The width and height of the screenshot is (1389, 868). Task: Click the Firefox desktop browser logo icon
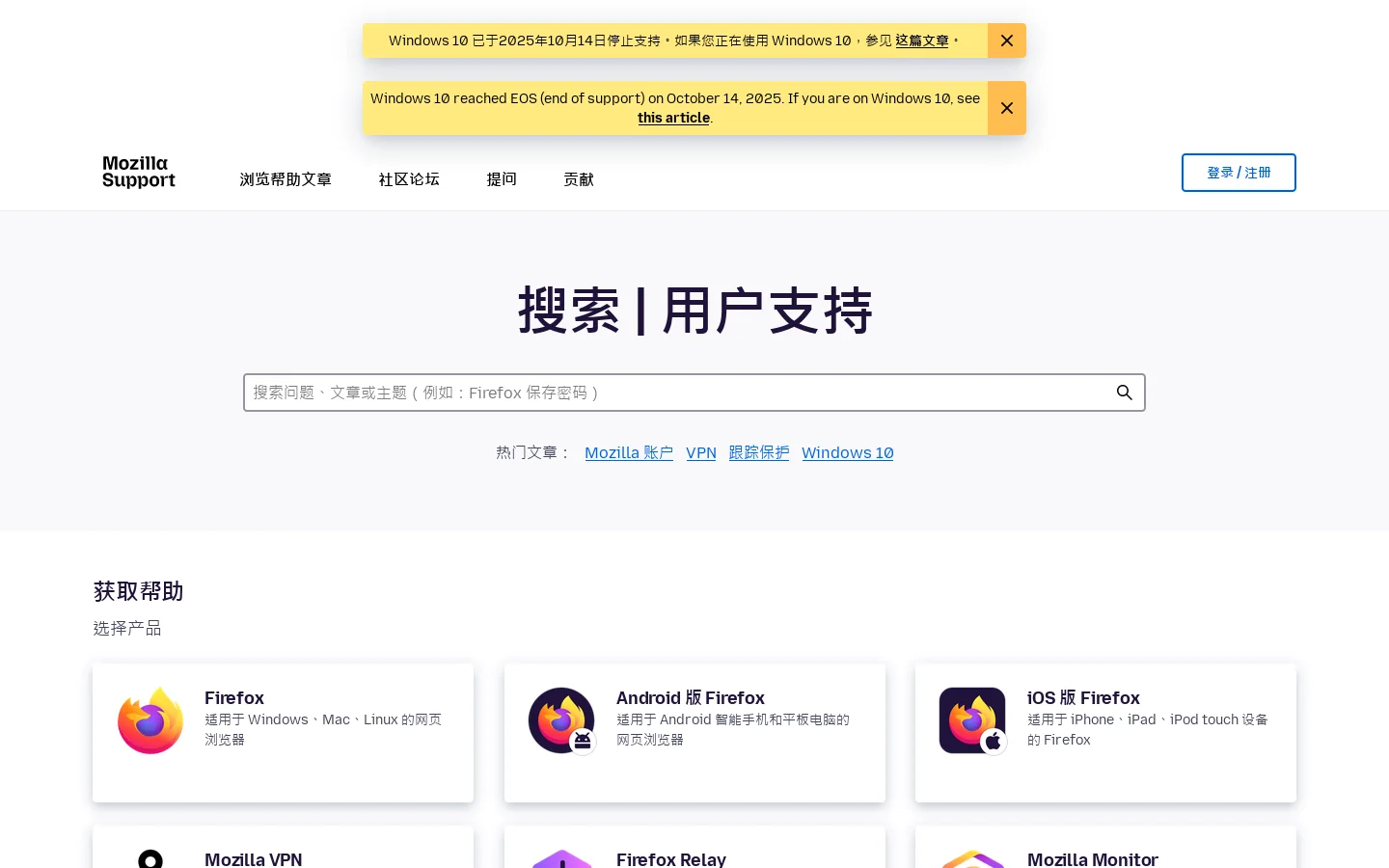150,720
